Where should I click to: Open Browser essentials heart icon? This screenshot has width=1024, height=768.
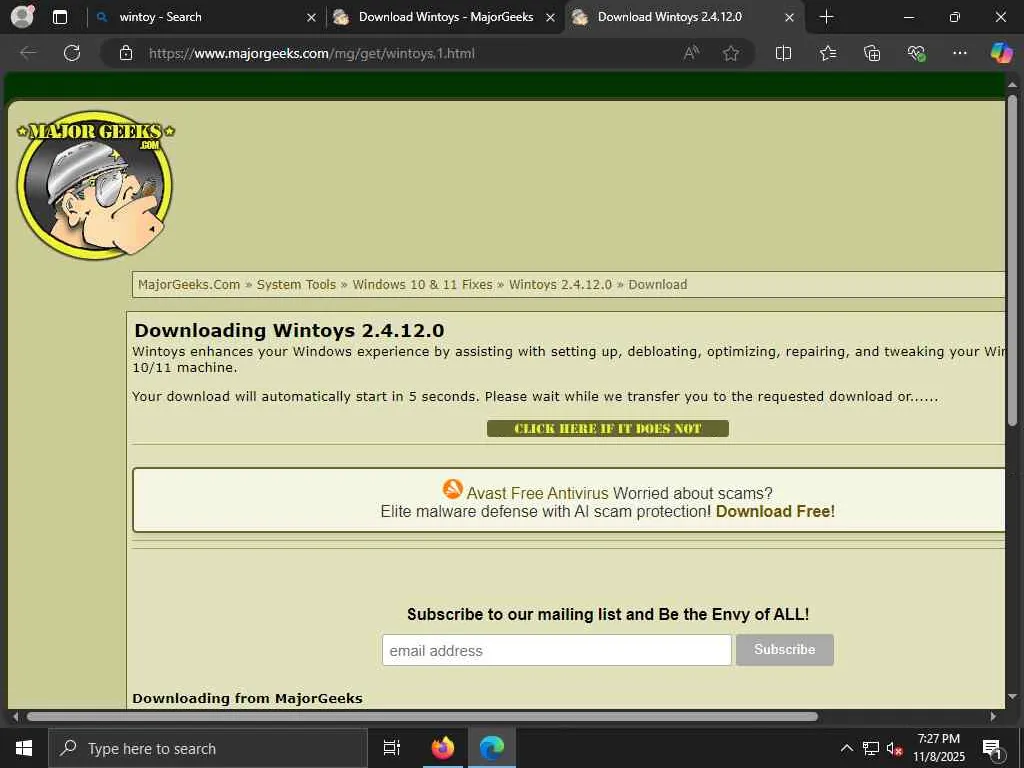pyautogui.click(x=916, y=53)
